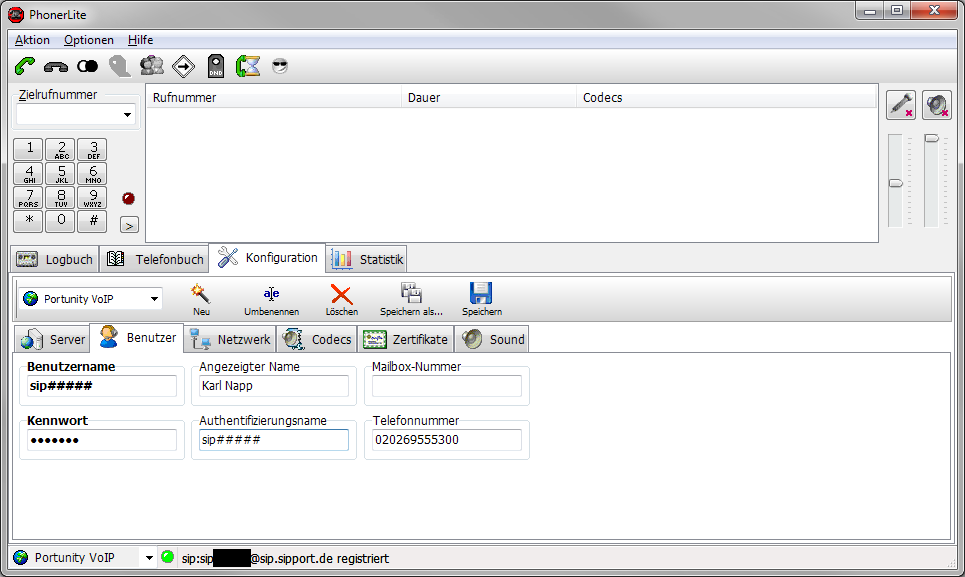Click the hang up phone icon
The image size is (965, 577).
tap(56, 67)
